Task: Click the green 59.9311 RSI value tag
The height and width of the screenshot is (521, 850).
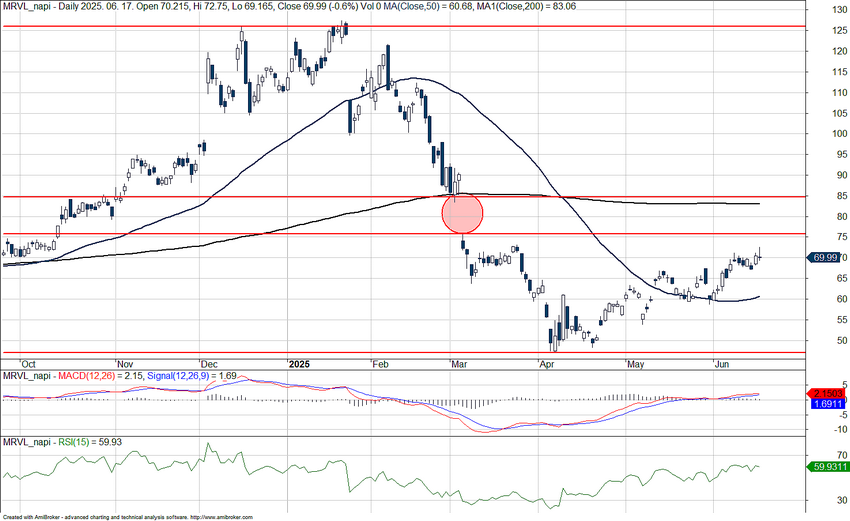Action: coord(826,466)
